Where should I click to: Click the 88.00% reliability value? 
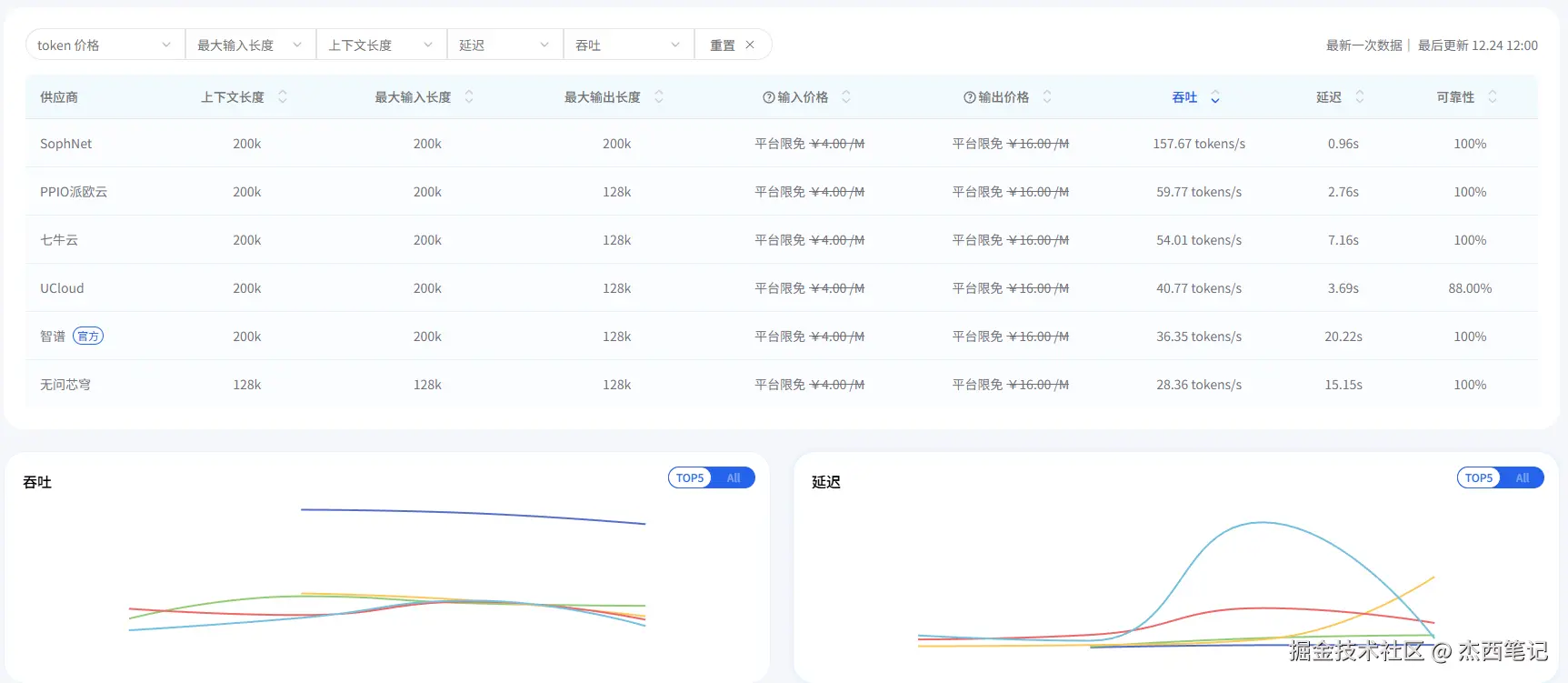[x=1470, y=288]
